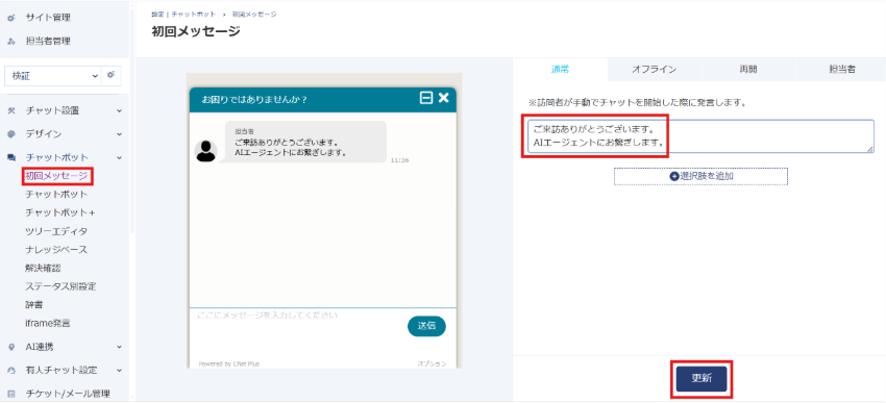Click the AI連携 sidebar icon

(11, 347)
